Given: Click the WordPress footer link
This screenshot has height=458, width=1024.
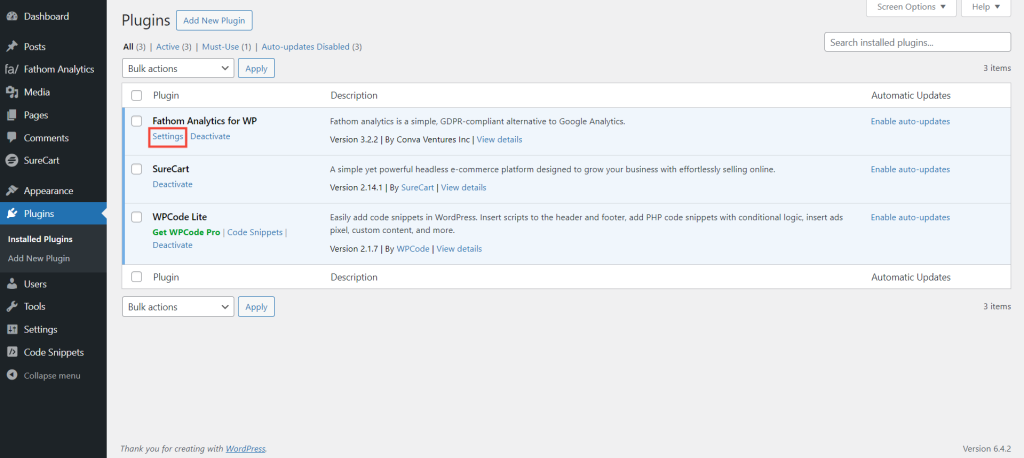Looking at the screenshot, I should 246,449.
